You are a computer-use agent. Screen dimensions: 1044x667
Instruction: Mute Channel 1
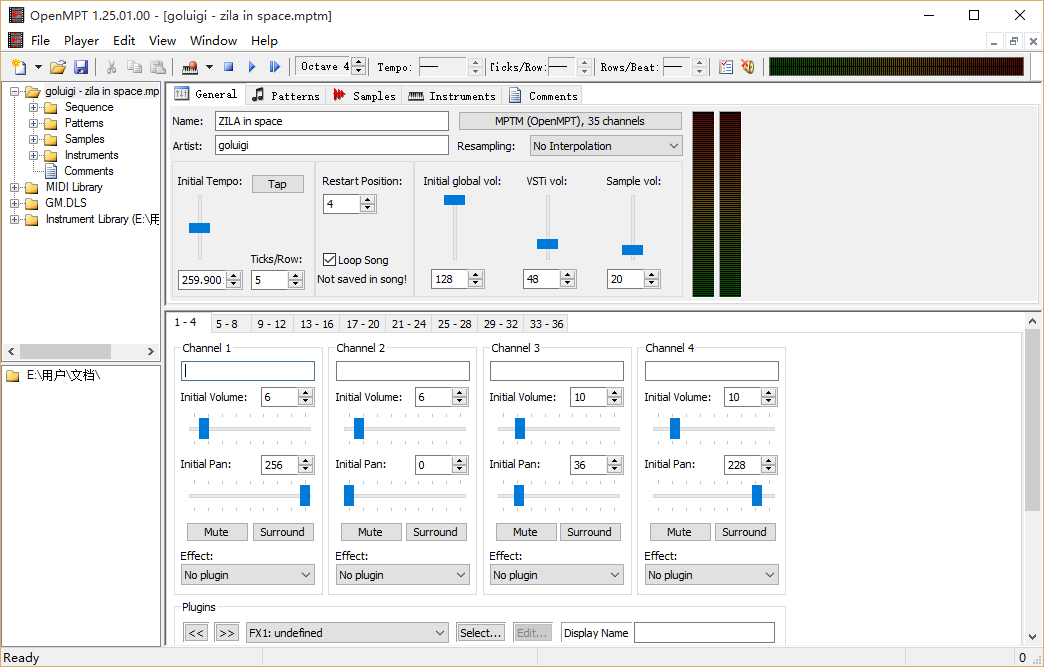pyautogui.click(x=216, y=532)
